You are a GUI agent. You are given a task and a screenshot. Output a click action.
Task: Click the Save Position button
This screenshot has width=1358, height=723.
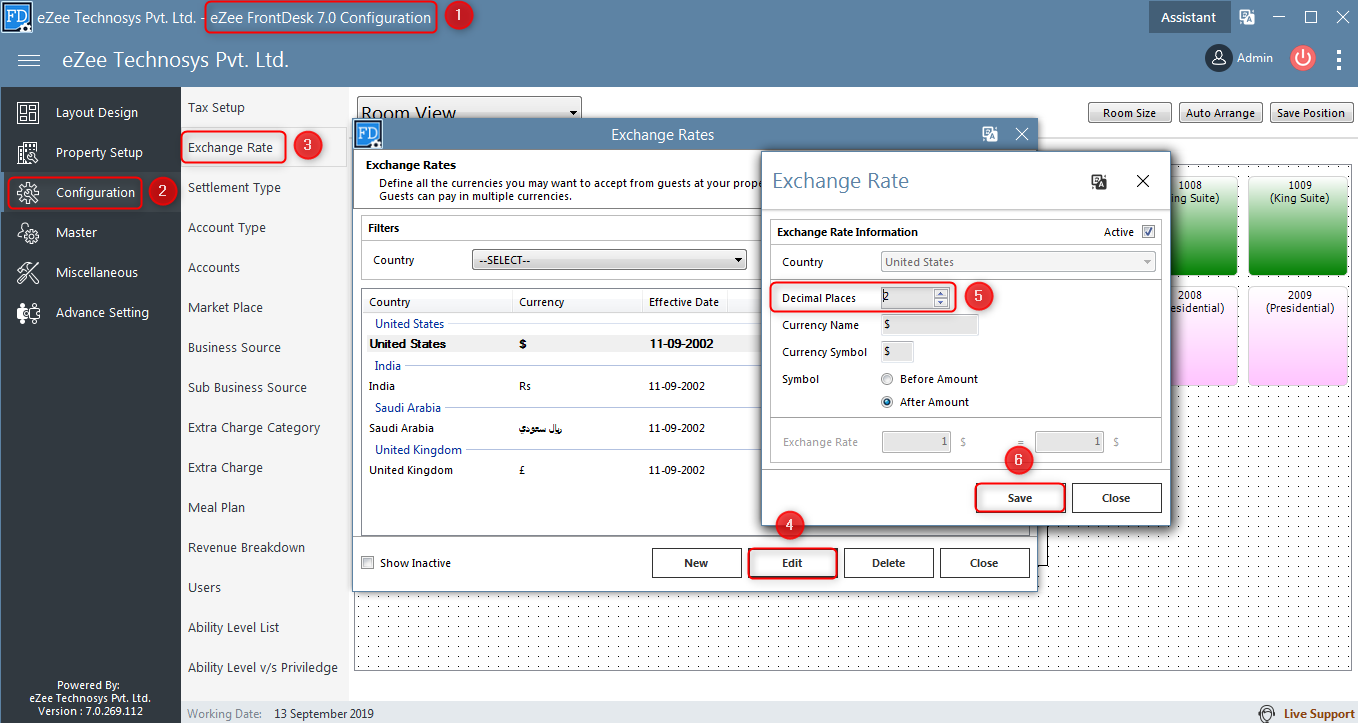pyautogui.click(x=1310, y=113)
